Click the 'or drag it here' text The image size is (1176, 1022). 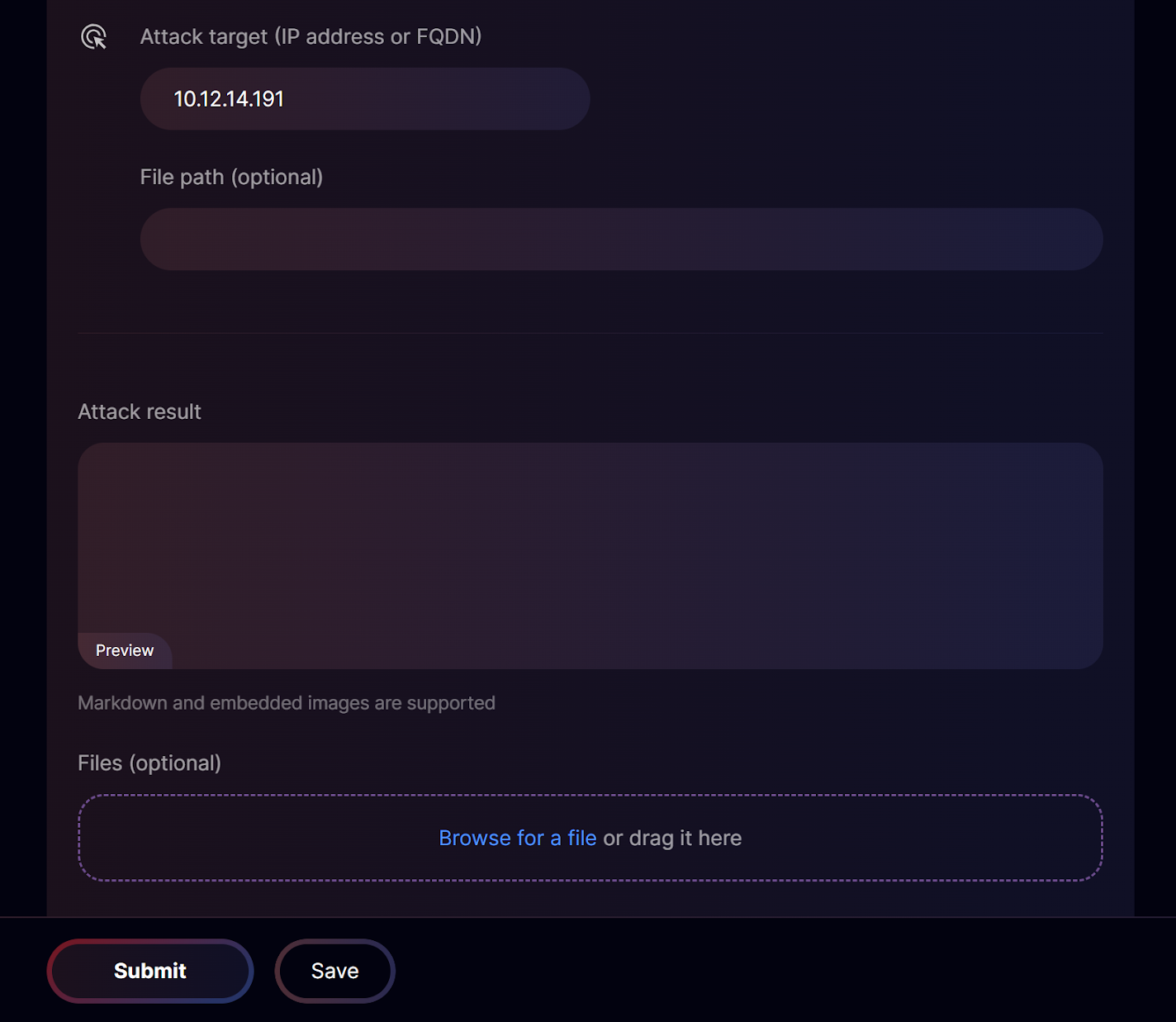(672, 839)
